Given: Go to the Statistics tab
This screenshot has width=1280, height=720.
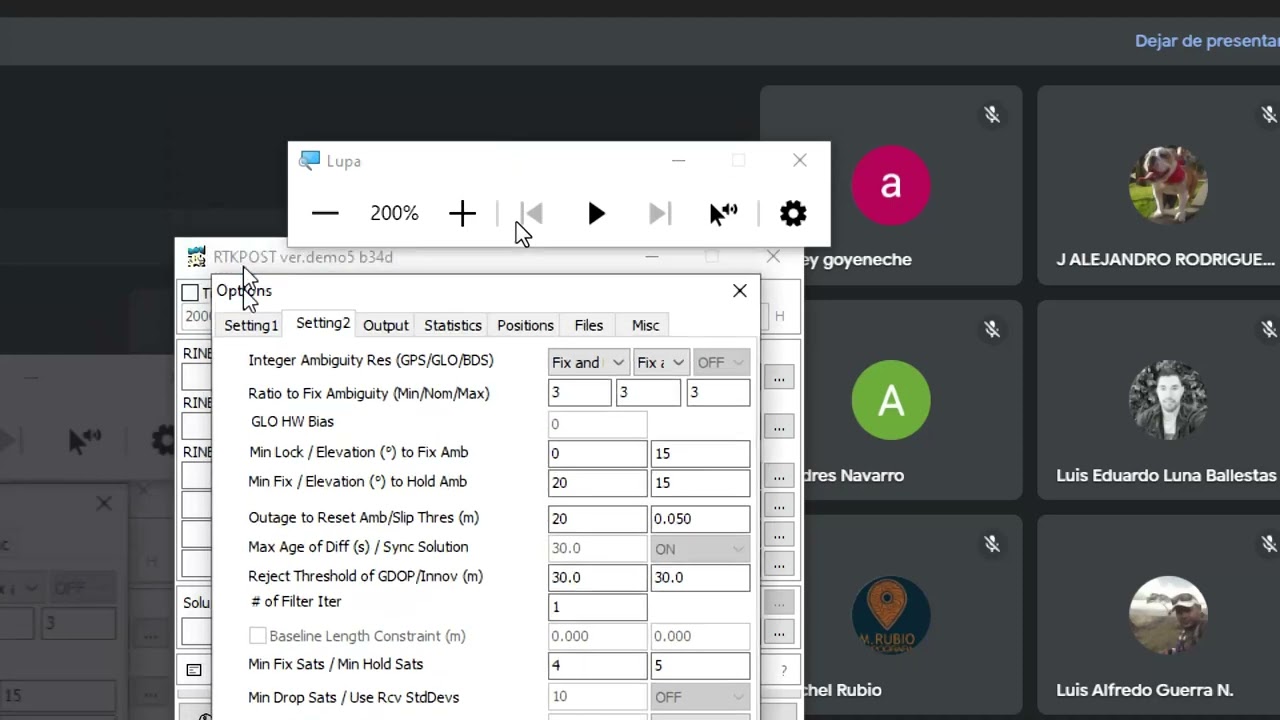Looking at the screenshot, I should [x=452, y=325].
